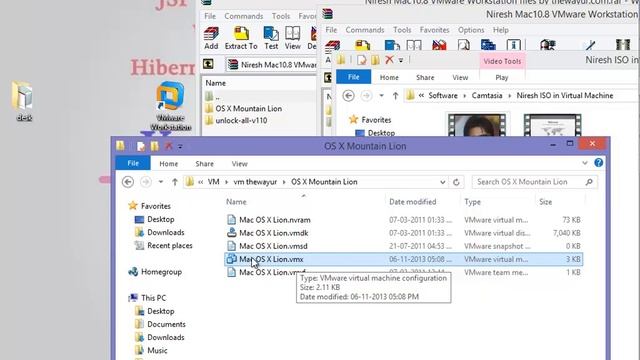Select the person video thumbnail in Niresh ISO window
640x360 pixels.
point(477,124)
